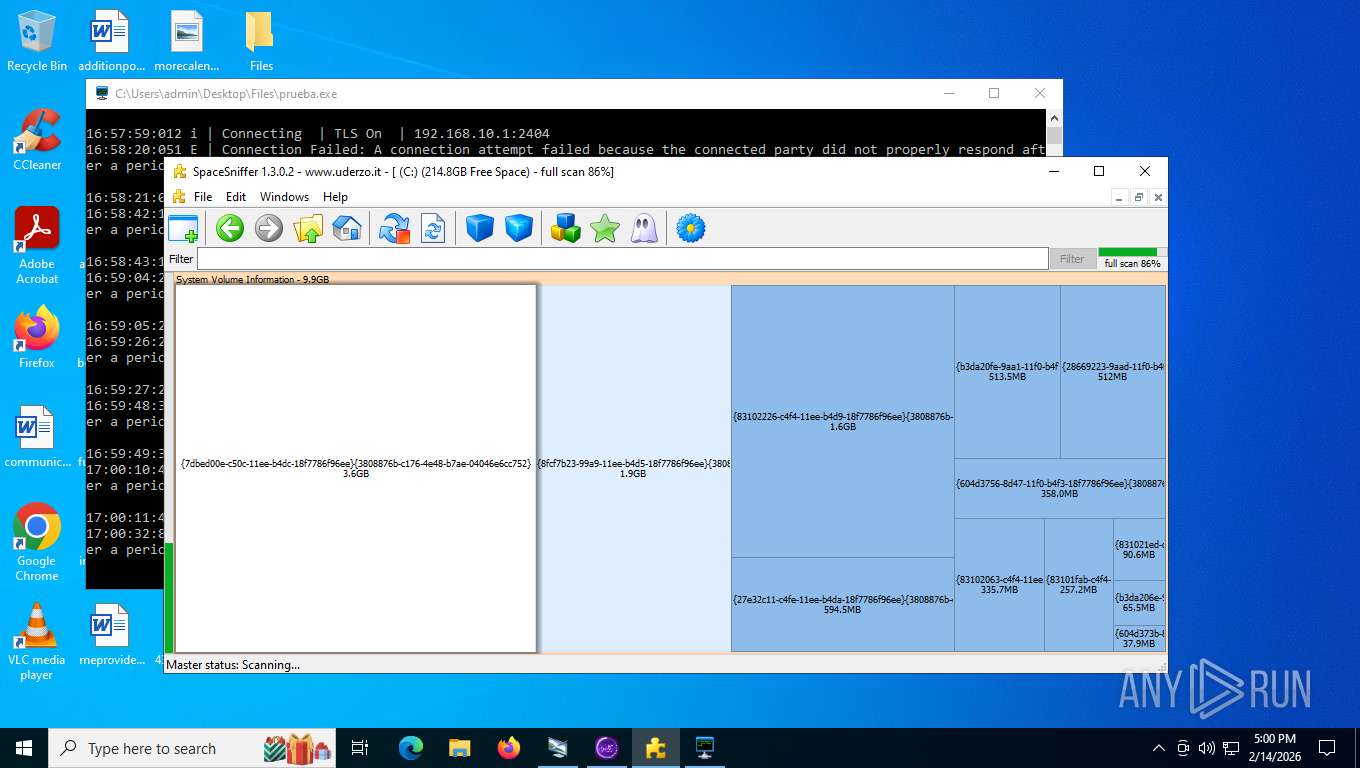Click the Filter text input field

[622, 259]
